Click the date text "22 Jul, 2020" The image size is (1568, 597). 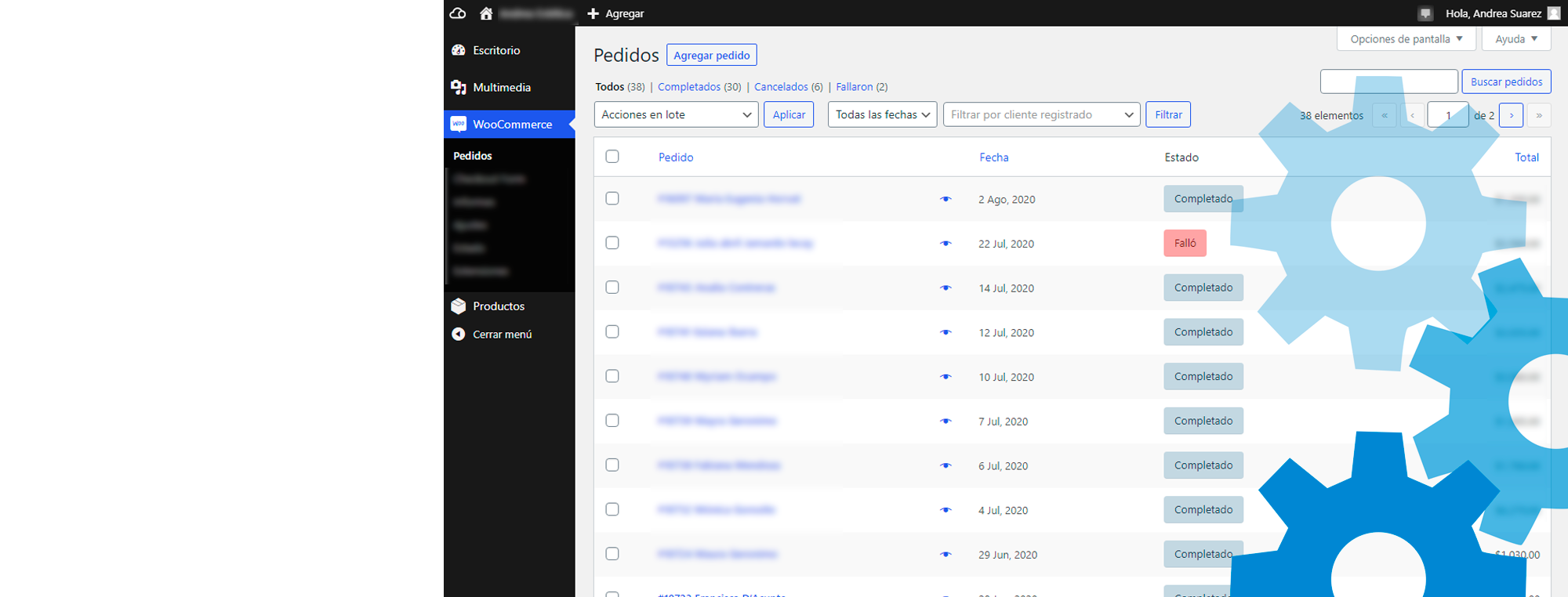click(x=1006, y=244)
